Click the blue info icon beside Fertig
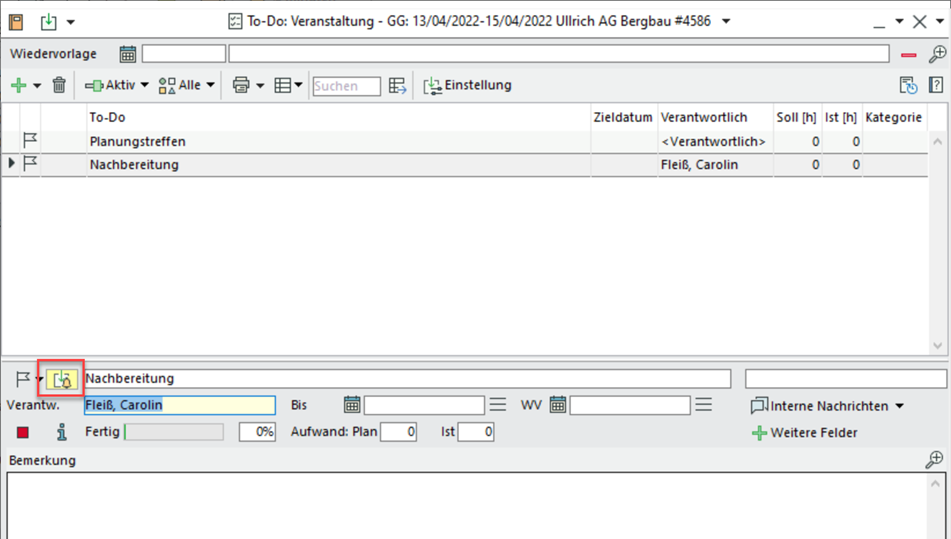The image size is (951, 539). coord(62,432)
